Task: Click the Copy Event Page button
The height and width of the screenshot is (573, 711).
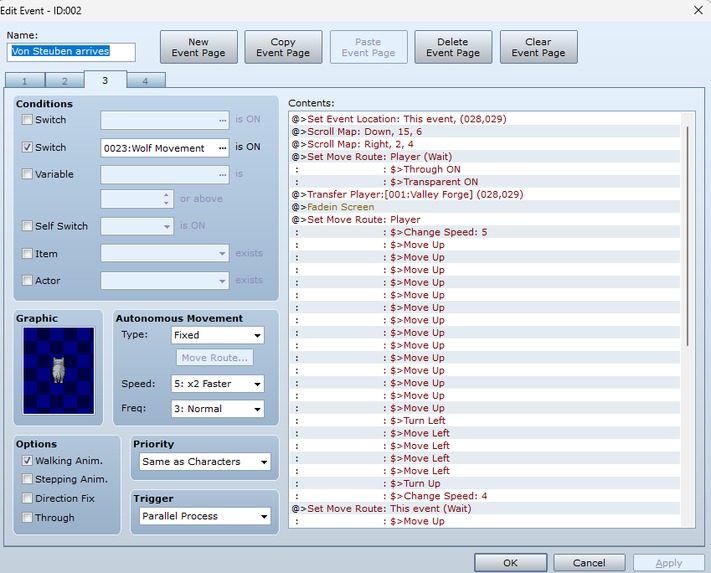Action: (283, 47)
